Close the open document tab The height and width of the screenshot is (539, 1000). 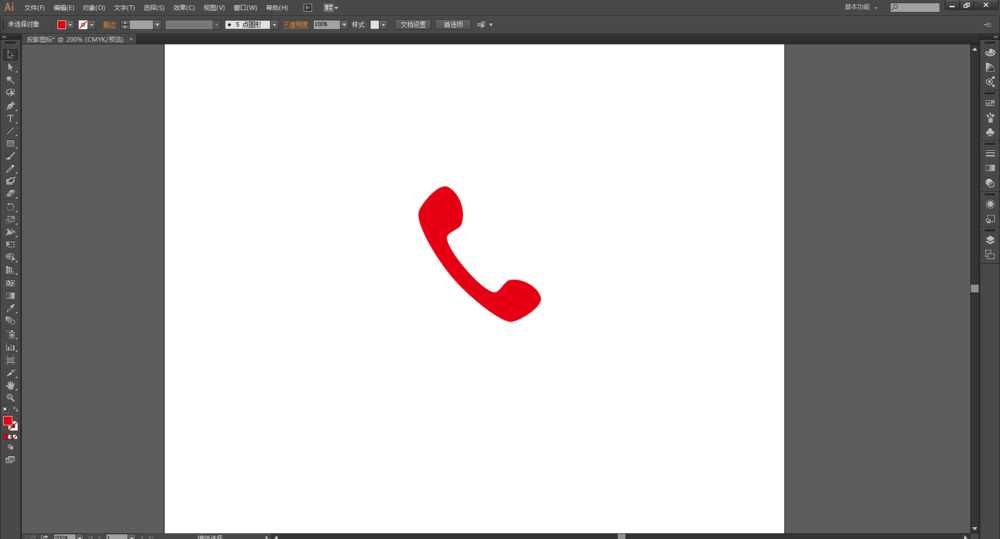point(132,40)
